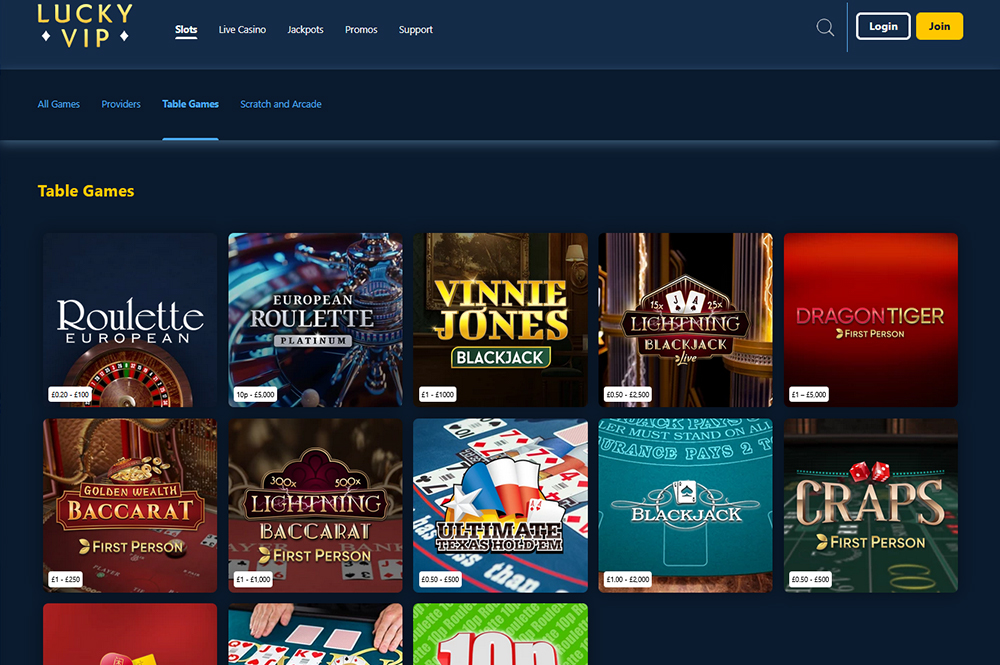
Task: Open Lightning Blackjack Live game
Action: coord(685,320)
